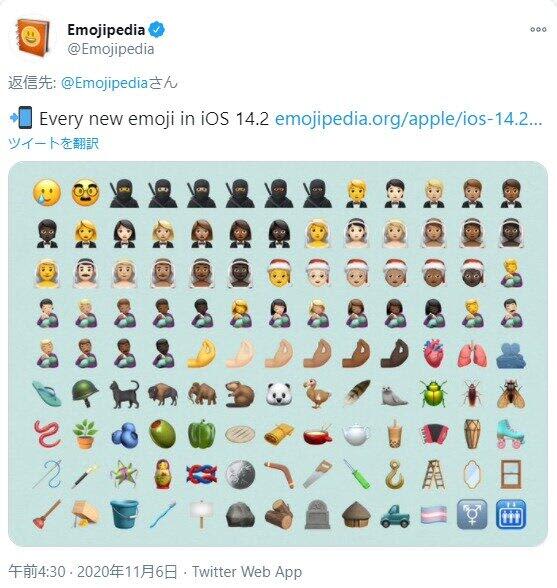Click the anatomical heart emoji
The height and width of the screenshot is (588, 557).
434,353
